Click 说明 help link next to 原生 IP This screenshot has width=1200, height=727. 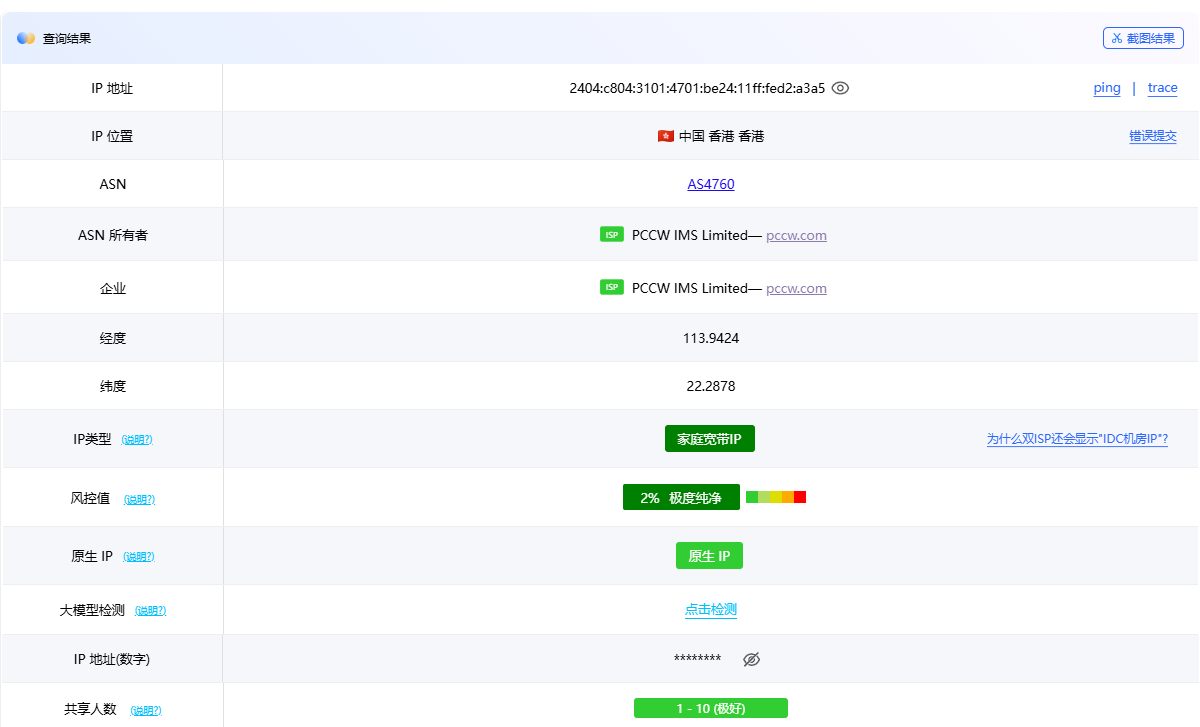[139, 557]
